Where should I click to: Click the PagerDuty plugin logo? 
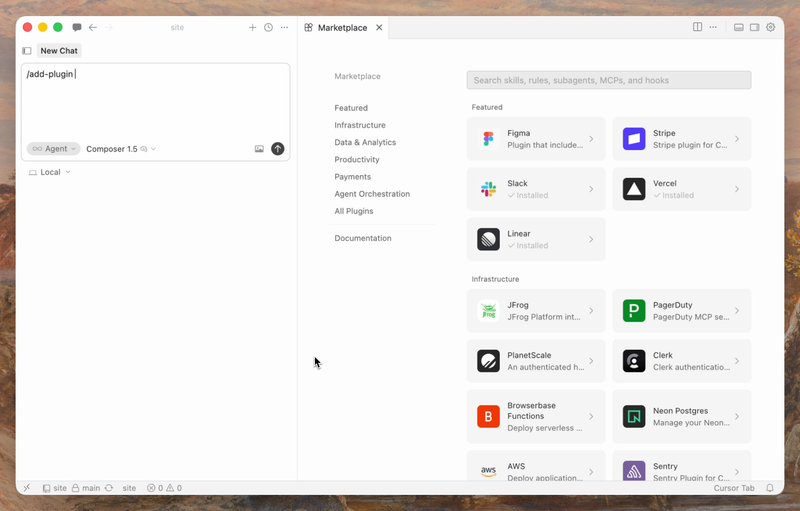pyautogui.click(x=634, y=311)
